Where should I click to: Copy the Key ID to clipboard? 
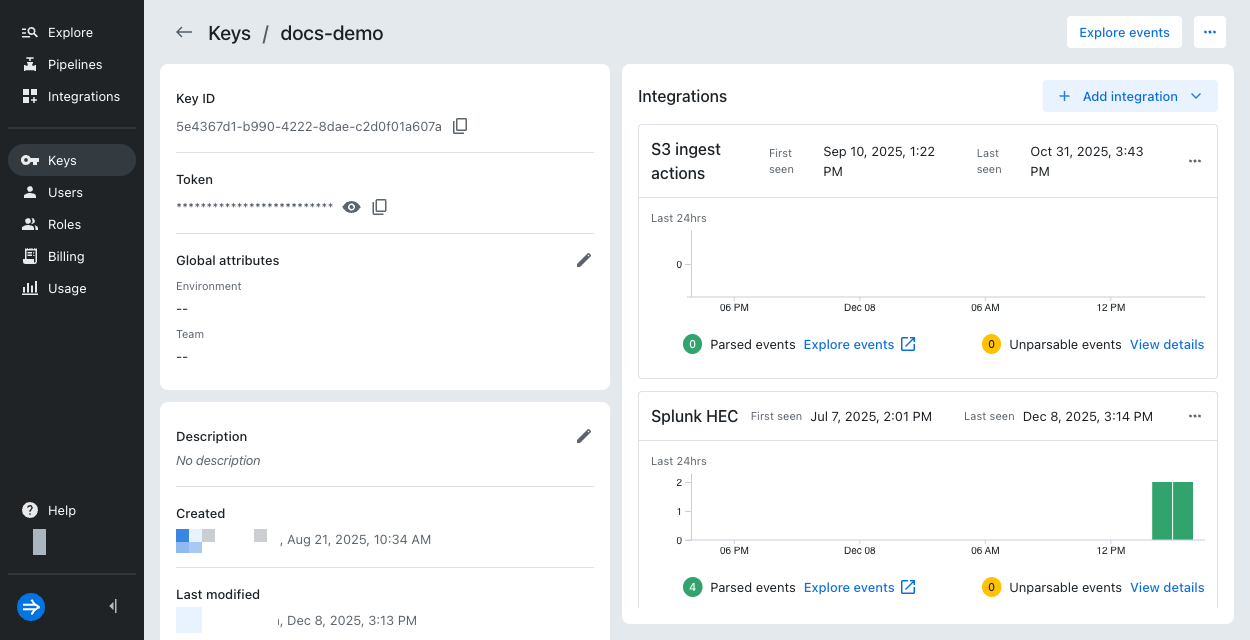pyautogui.click(x=460, y=126)
